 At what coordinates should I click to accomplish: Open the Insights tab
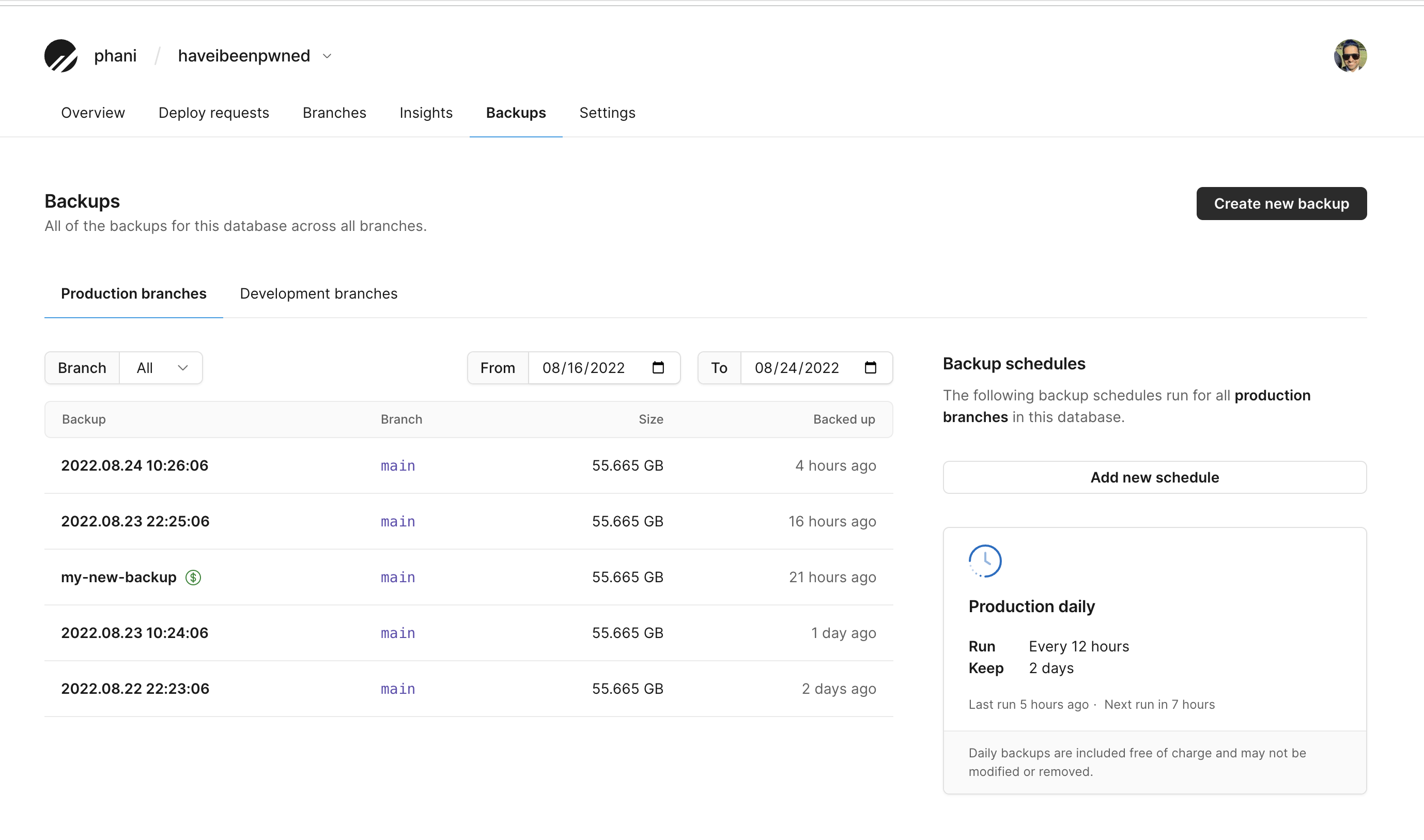pos(426,113)
